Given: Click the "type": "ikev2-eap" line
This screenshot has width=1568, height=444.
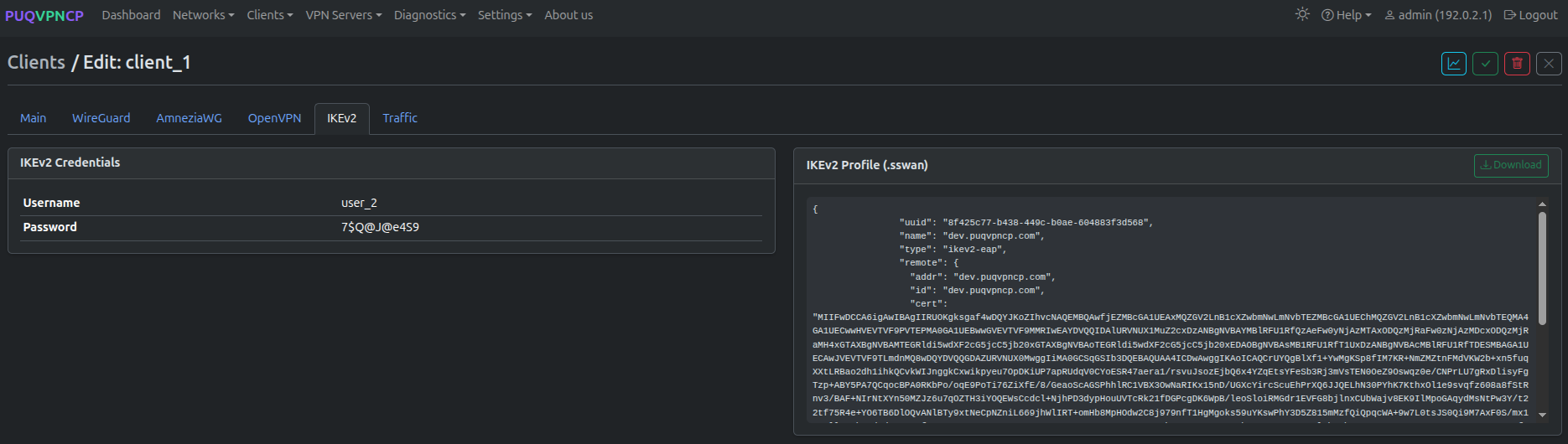Looking at the screenshot, I should click(x=953, y=250).
